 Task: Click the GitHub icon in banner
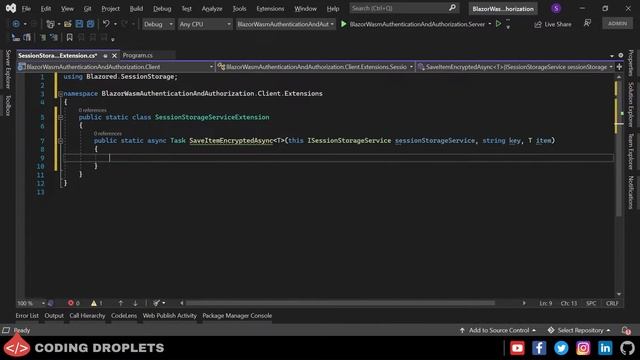[627, 348]
